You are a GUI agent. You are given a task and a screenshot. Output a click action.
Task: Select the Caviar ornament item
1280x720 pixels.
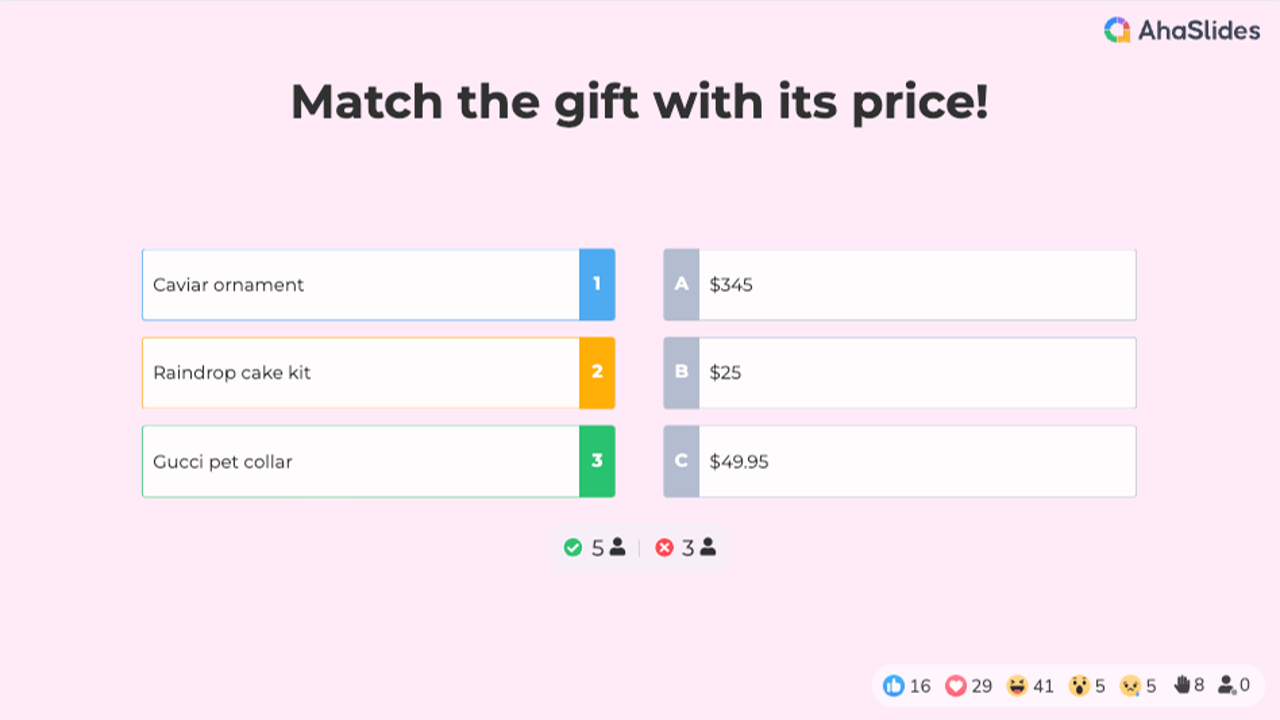(360, 285)
